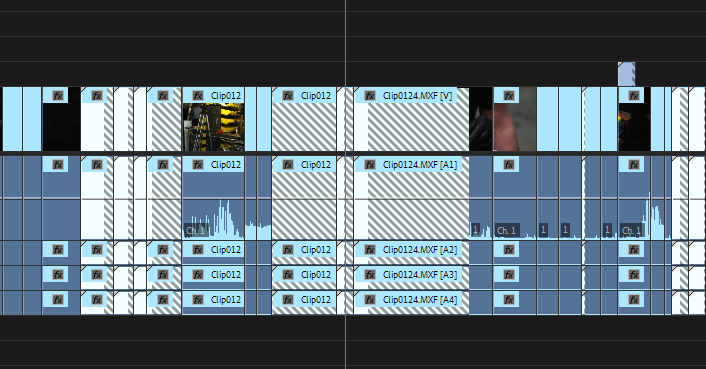Screen dimensions: 706x369
Task: Select the Clip0124.MXF [V] clip name
Action: pyautogui.click(x=417, y=95)
